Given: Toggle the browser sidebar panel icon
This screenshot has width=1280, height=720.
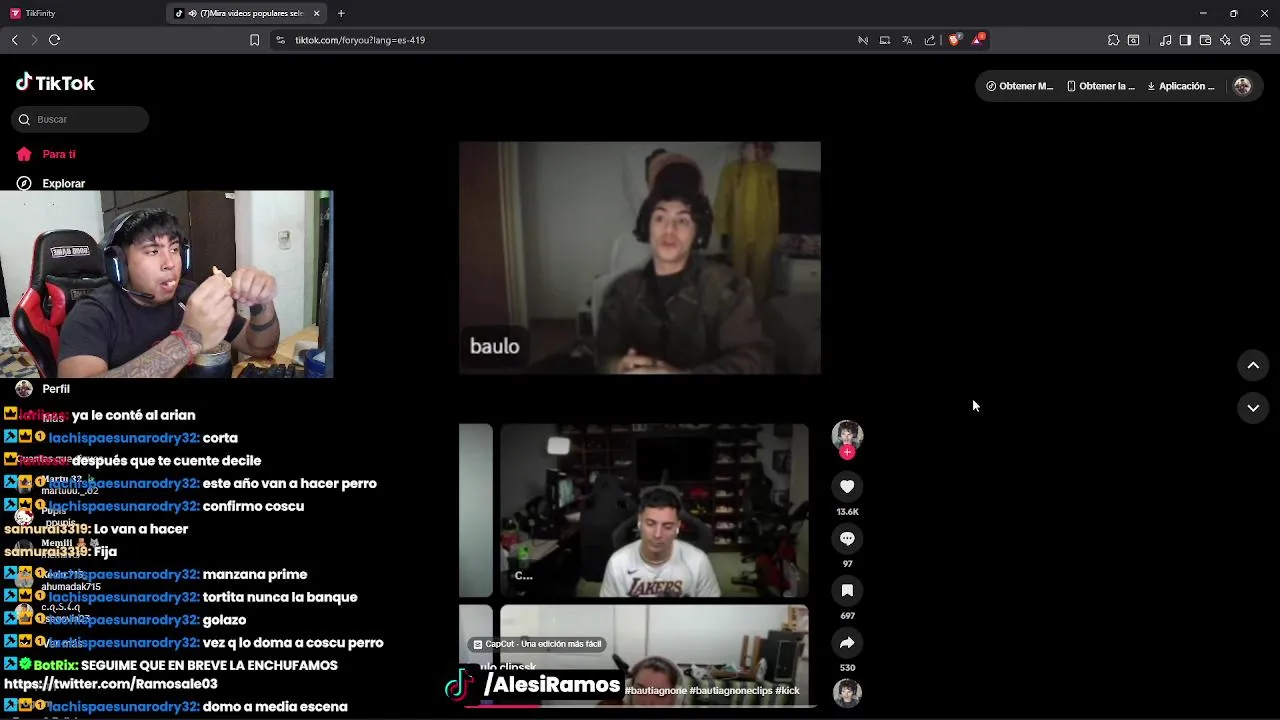Looking at the screenshot, I should 1185,40.
